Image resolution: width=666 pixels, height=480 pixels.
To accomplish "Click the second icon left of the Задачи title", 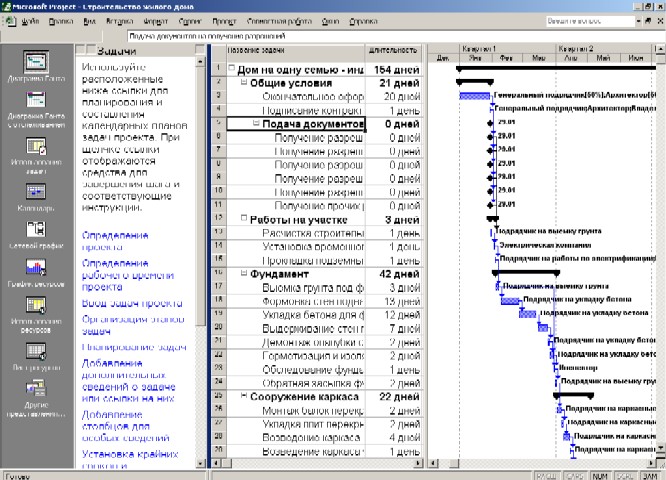I will [x=91, y=50].
